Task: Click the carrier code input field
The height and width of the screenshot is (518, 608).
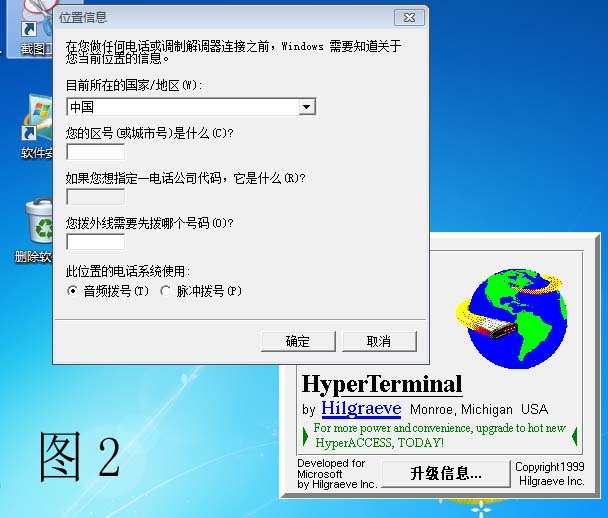Action: coord(96,197)
